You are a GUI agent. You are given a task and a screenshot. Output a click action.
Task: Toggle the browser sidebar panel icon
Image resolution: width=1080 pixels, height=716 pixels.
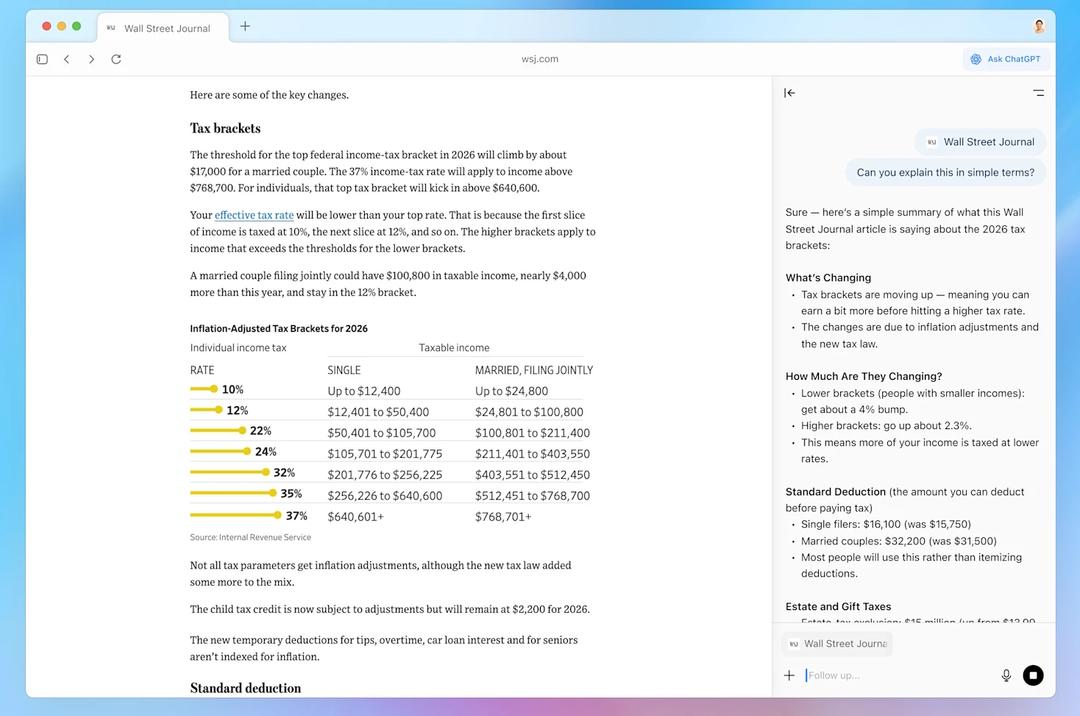pos(42,59)
